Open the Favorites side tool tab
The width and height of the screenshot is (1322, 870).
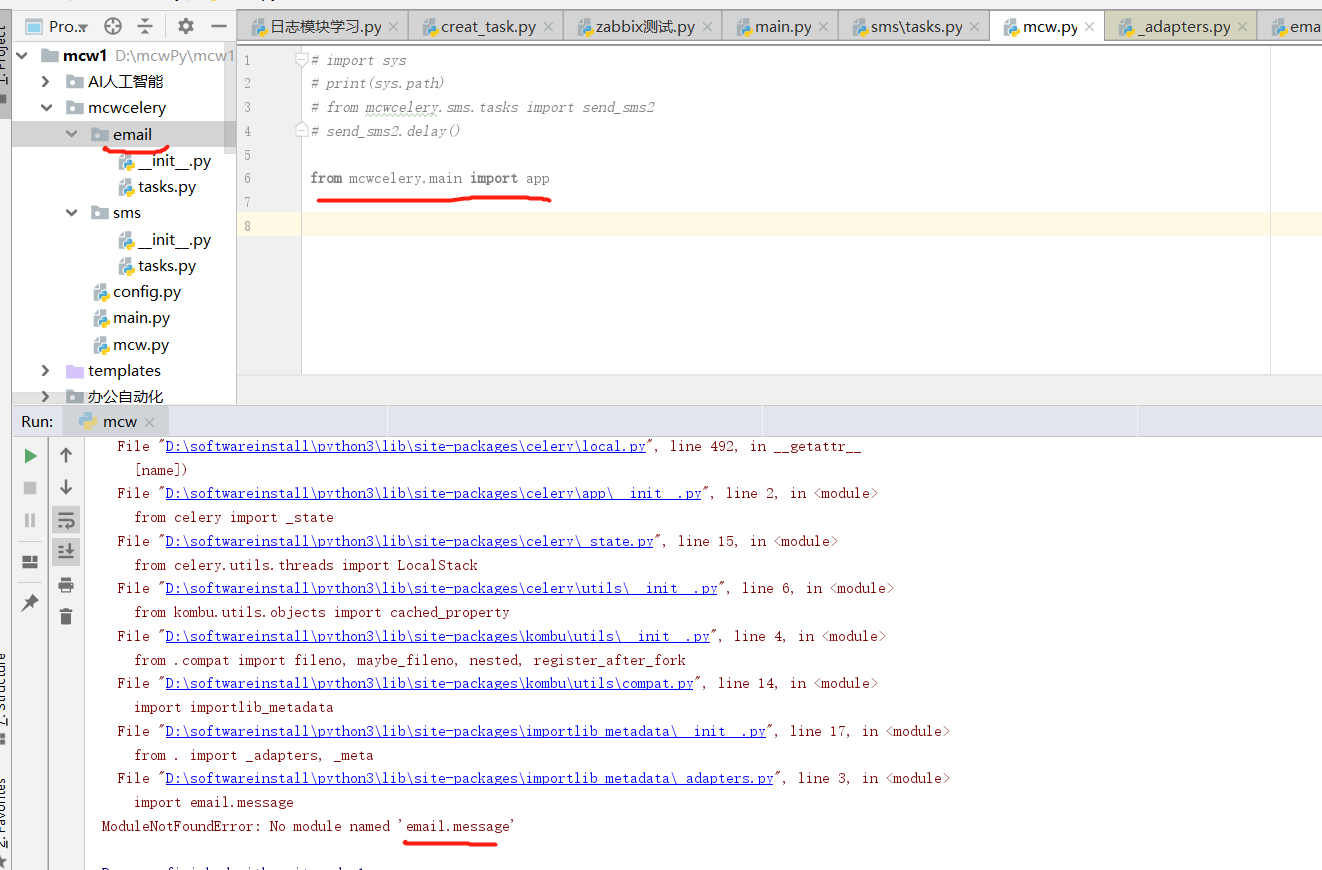tap(3, 815)
